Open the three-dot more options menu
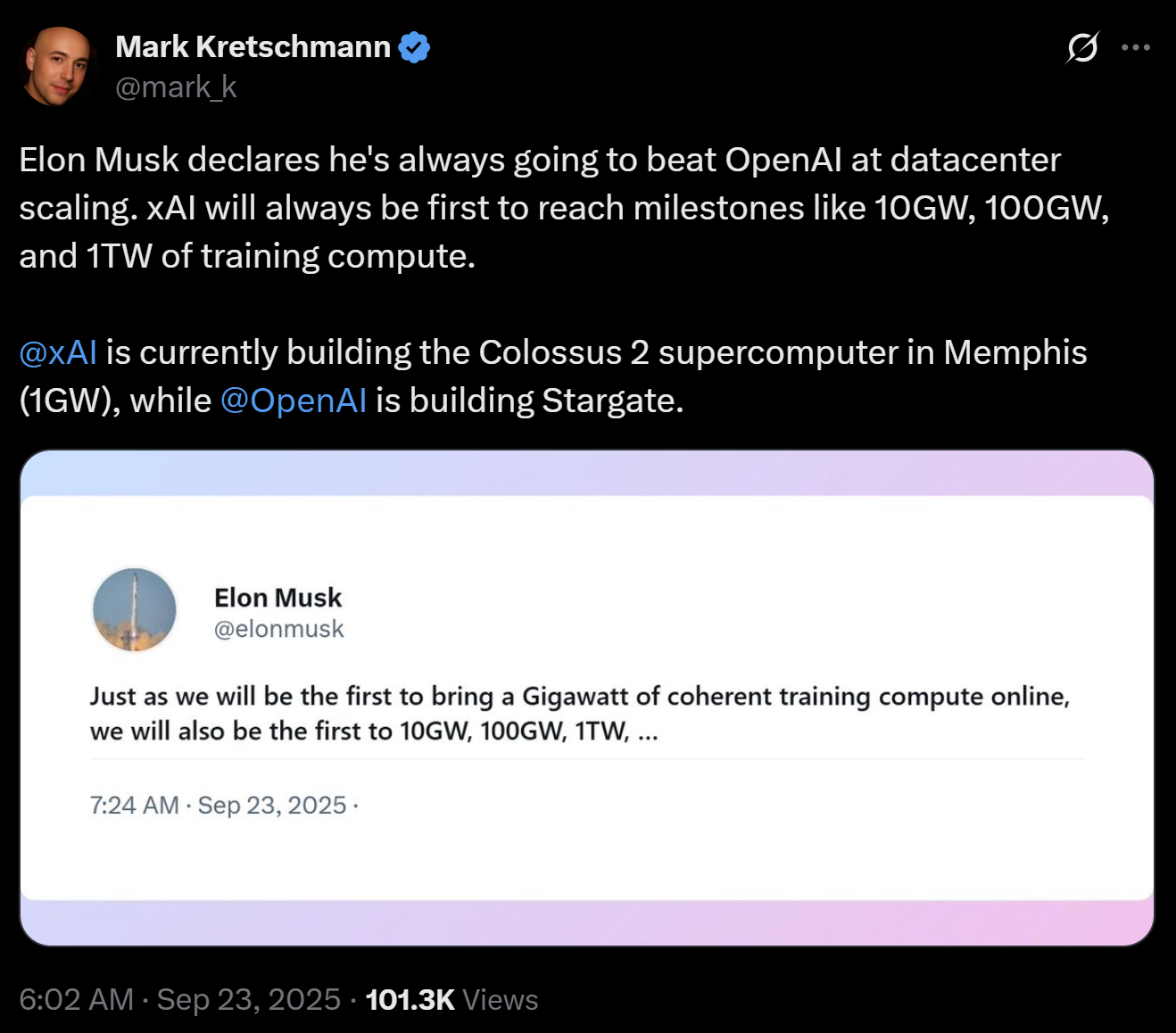1176x1033 pixels. coord(1135,47)
